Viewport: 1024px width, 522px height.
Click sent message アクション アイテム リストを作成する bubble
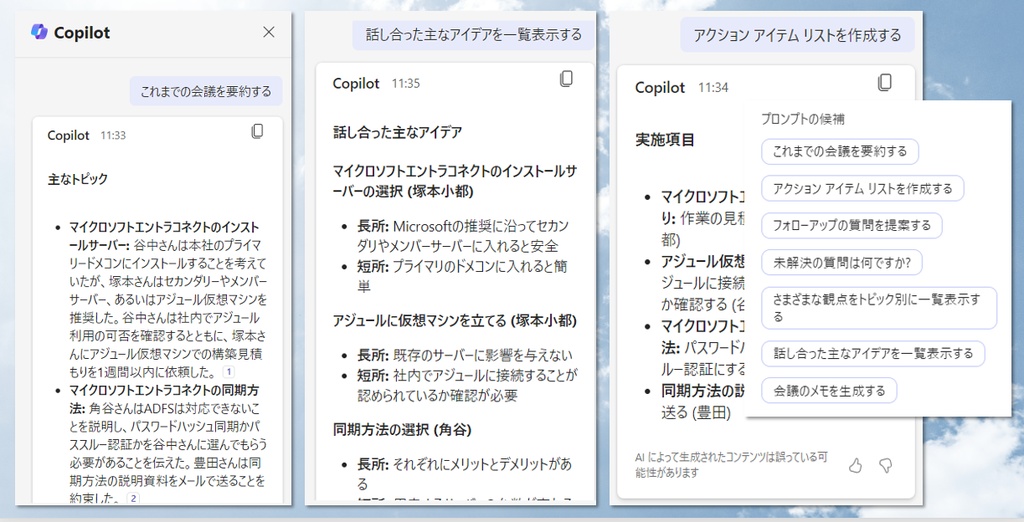pyautogui.click(x=797, y=35)
